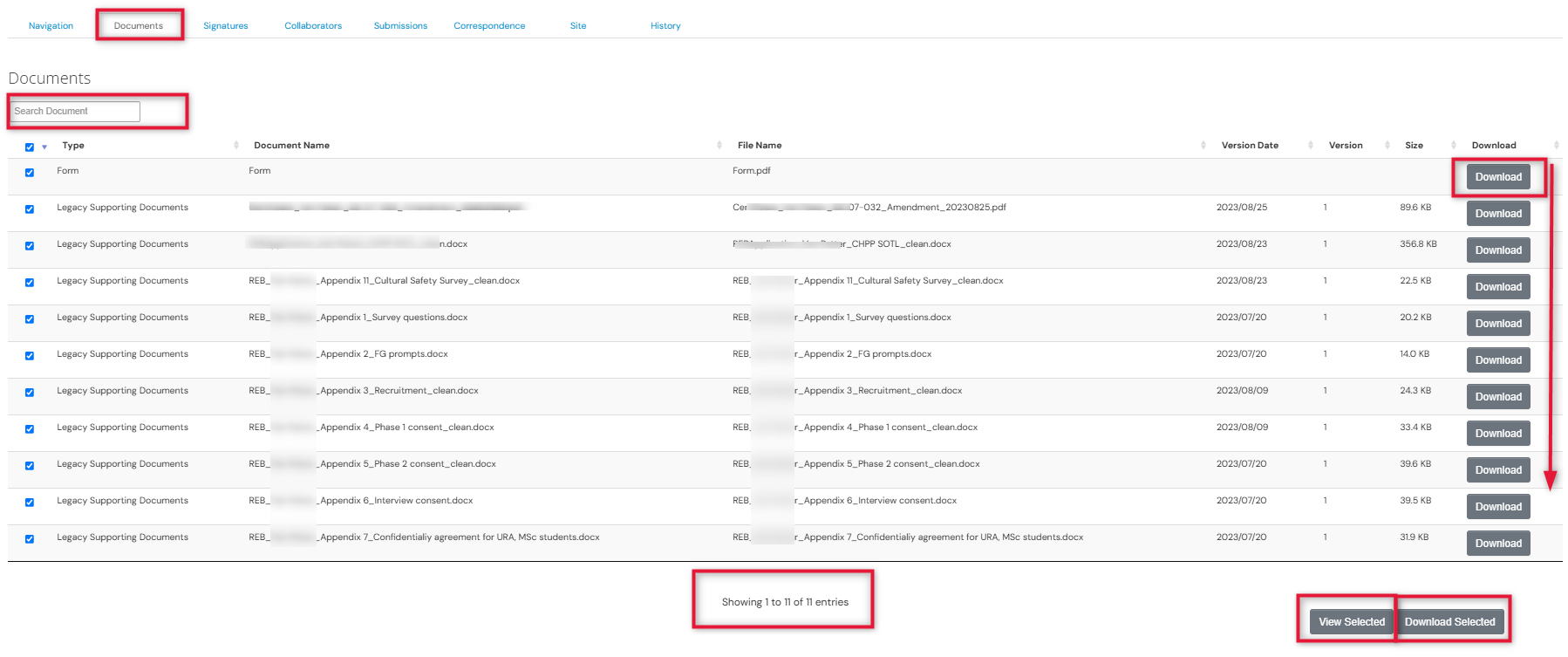This screenshot has height=657, width=1568.
Task: Download the Amendment_20230825.pdf file
Action: [1498, 214]
